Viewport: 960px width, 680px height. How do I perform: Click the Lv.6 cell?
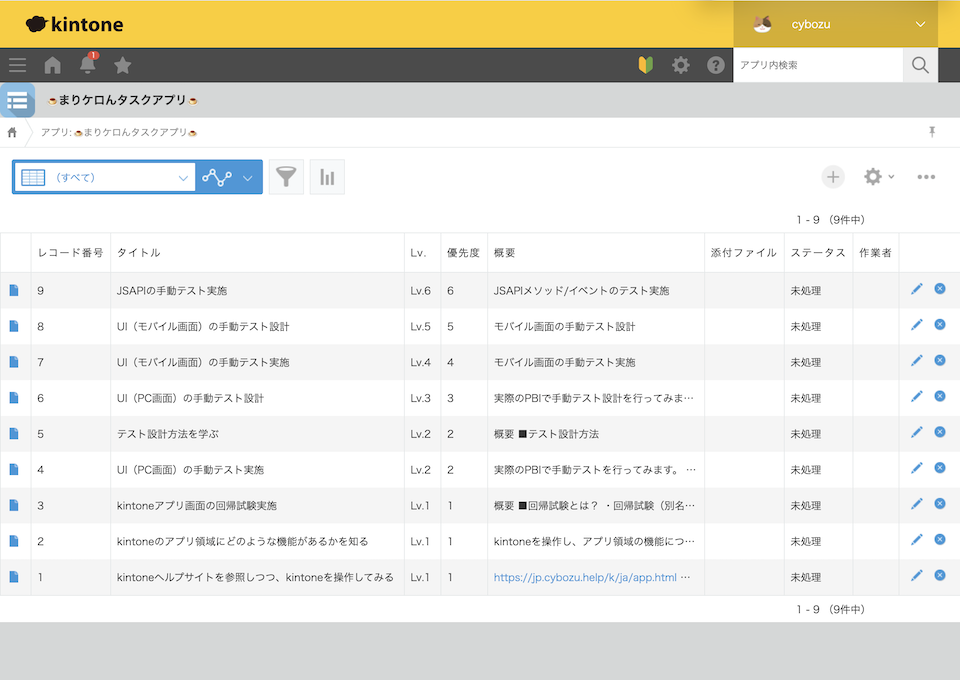coord(421,291)
